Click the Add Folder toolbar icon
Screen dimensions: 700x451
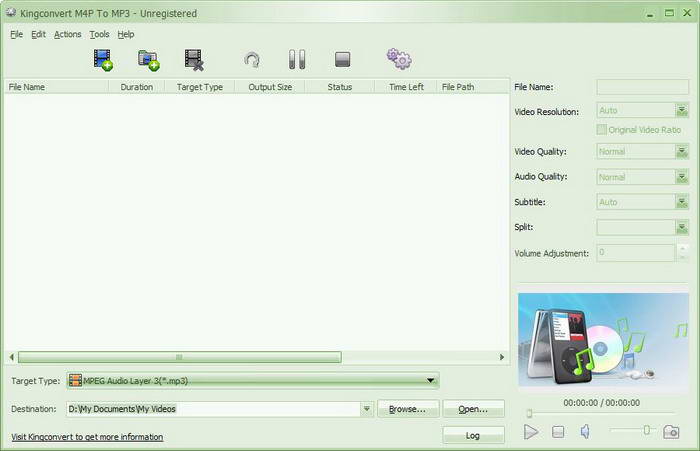148,60
